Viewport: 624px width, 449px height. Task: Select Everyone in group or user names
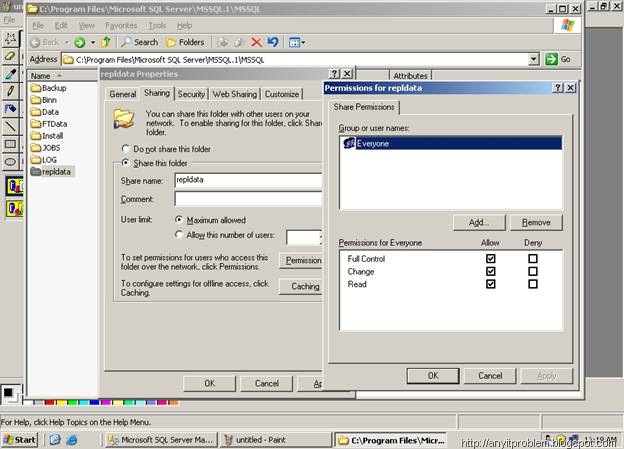[x=451, y=143]
